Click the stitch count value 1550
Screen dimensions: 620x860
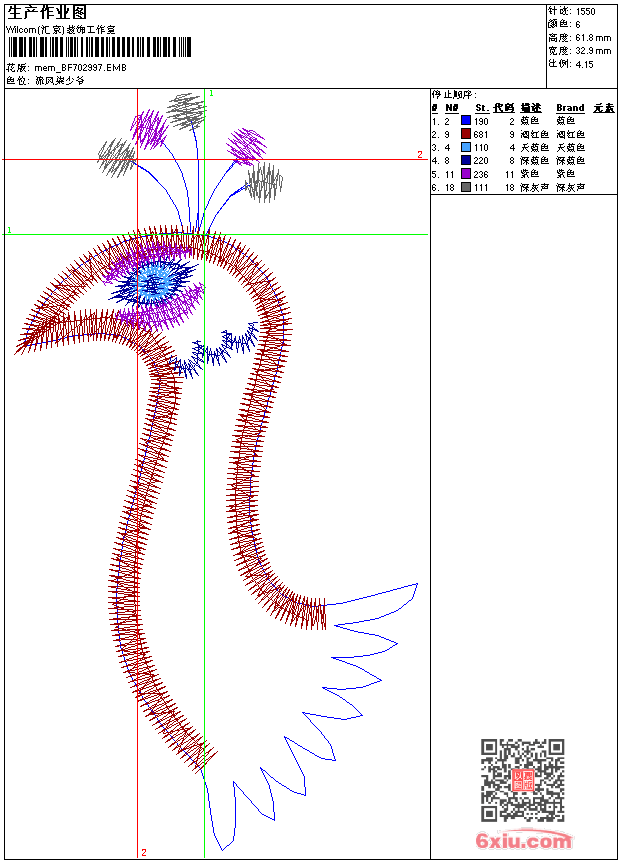click(x=585, y=11)
